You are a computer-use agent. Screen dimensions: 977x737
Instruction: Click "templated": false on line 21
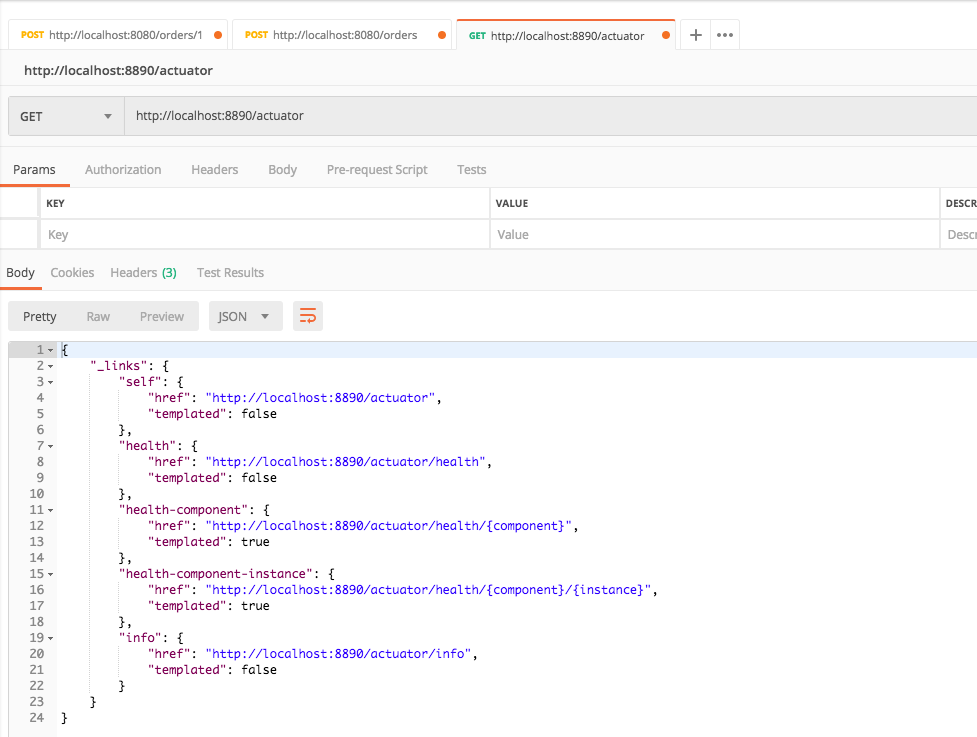tap(212, 670)
